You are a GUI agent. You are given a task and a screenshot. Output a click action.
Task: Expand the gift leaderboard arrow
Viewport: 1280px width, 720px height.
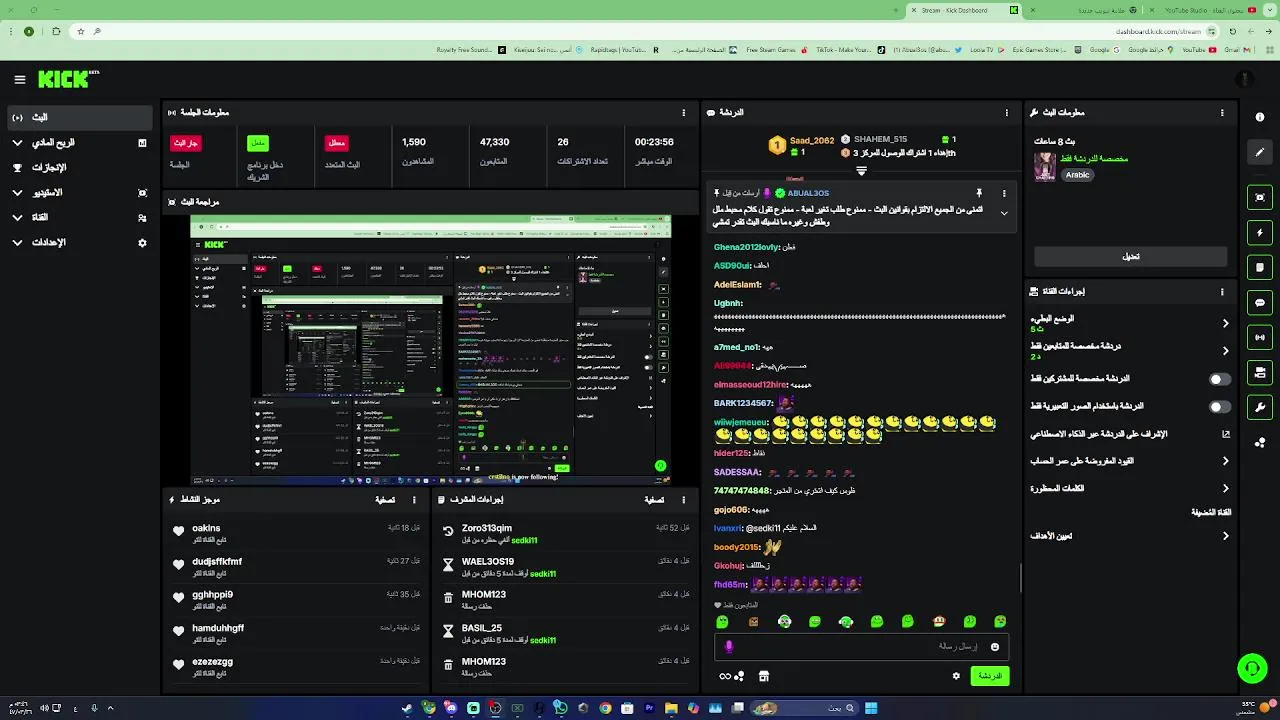[861, 171]
